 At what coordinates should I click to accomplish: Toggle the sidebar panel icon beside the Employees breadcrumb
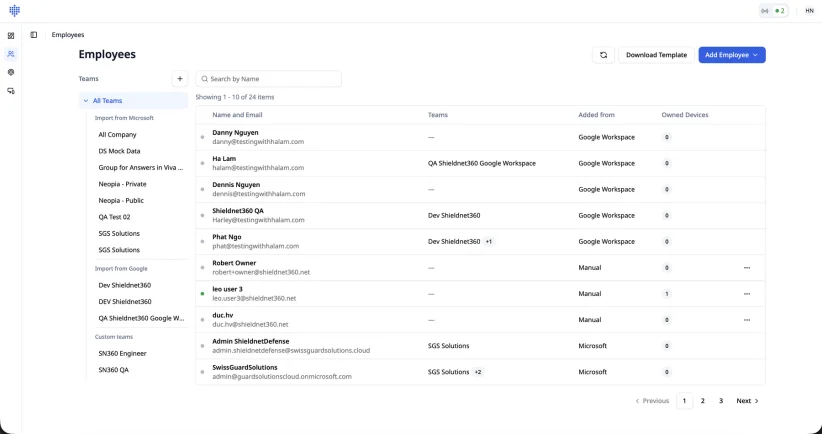click(x=34, y=35)
